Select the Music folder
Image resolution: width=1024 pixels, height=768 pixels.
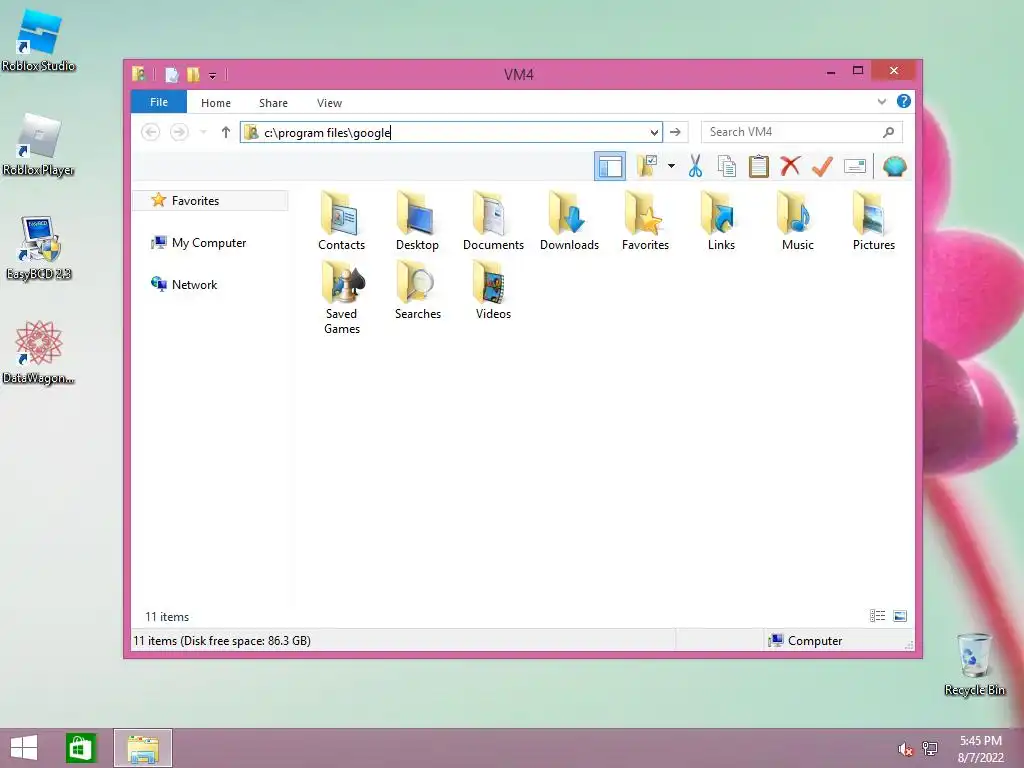coord(797,221)
